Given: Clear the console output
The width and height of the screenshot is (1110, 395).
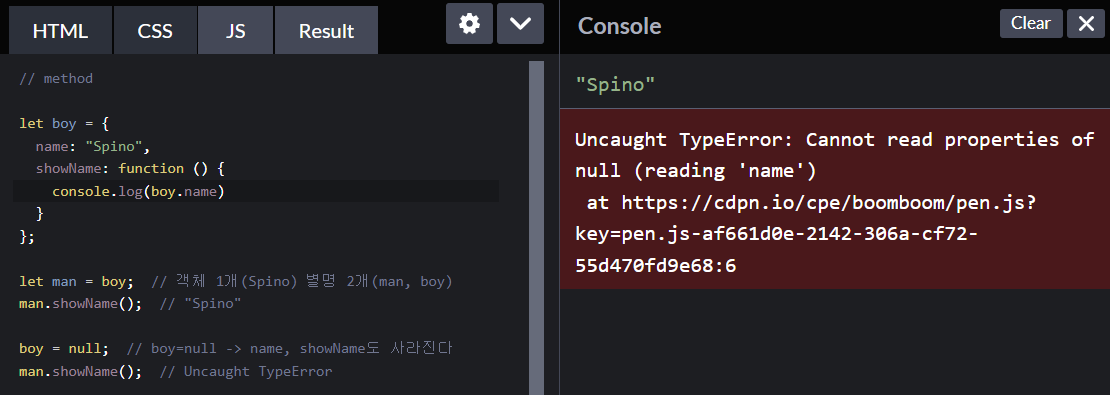Looking at the screenshot, I should (x=1031, y=23).
